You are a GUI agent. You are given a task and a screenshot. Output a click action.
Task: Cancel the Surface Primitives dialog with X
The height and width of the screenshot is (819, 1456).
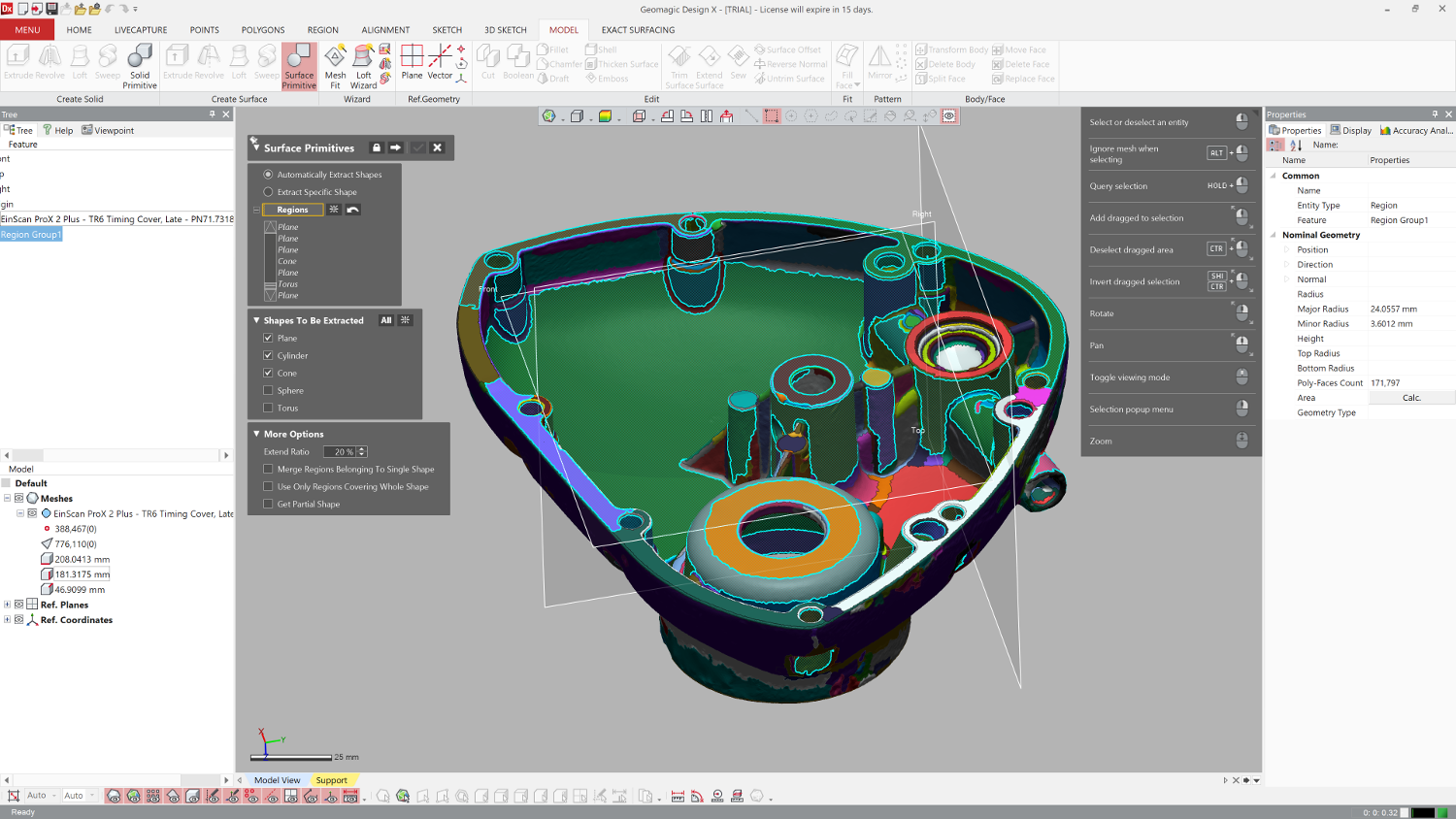coord(438,147)
